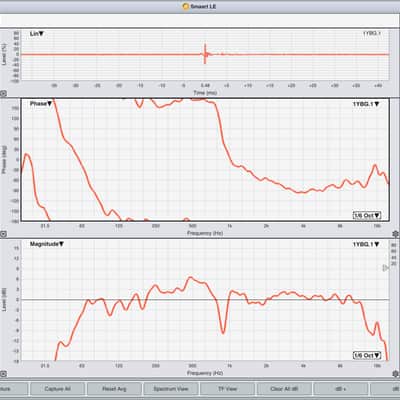Switch to TF View
The image size is (400, 400).
pos(227,389)
